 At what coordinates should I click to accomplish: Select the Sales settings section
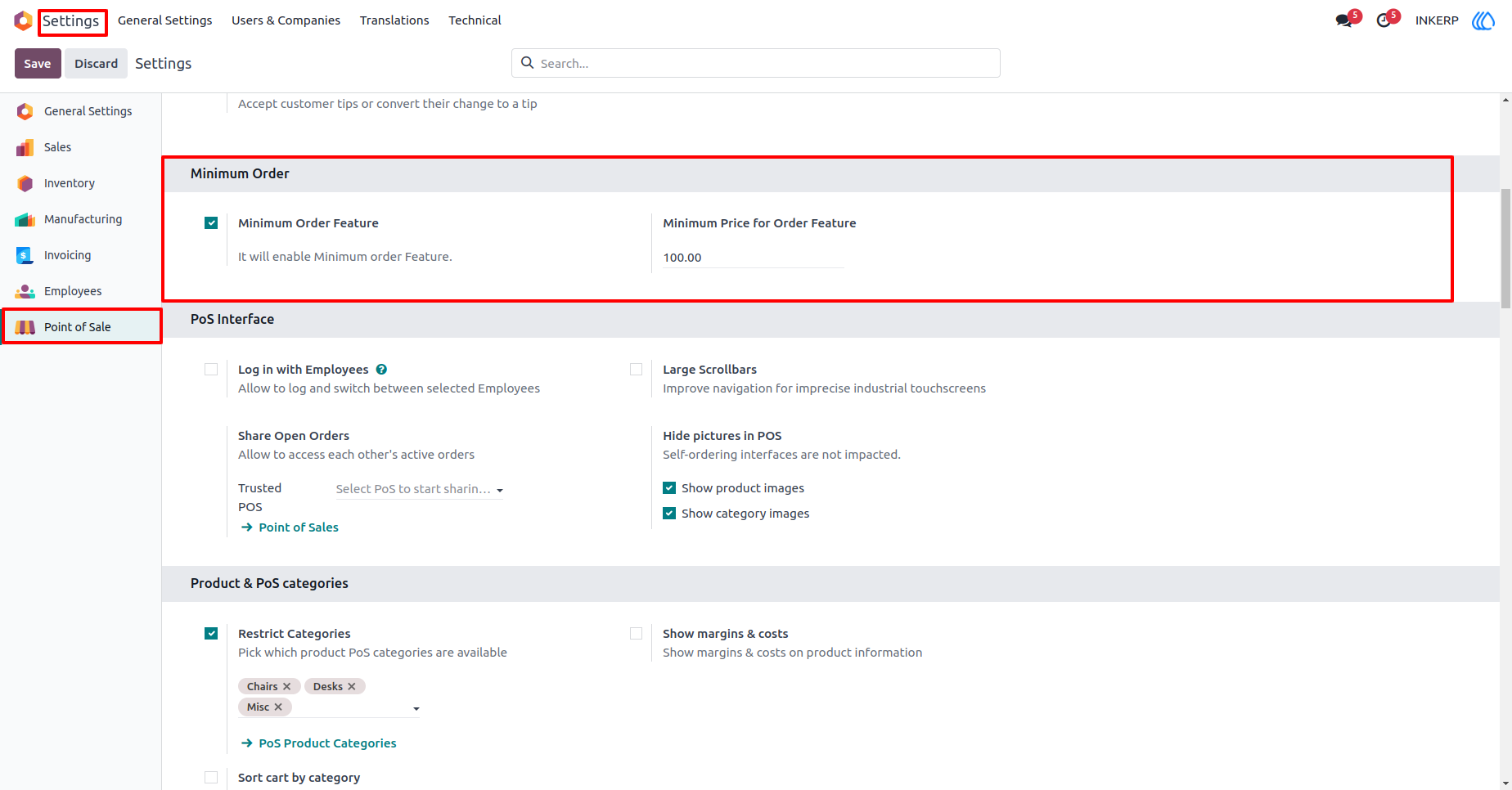(x=80, y=147)
